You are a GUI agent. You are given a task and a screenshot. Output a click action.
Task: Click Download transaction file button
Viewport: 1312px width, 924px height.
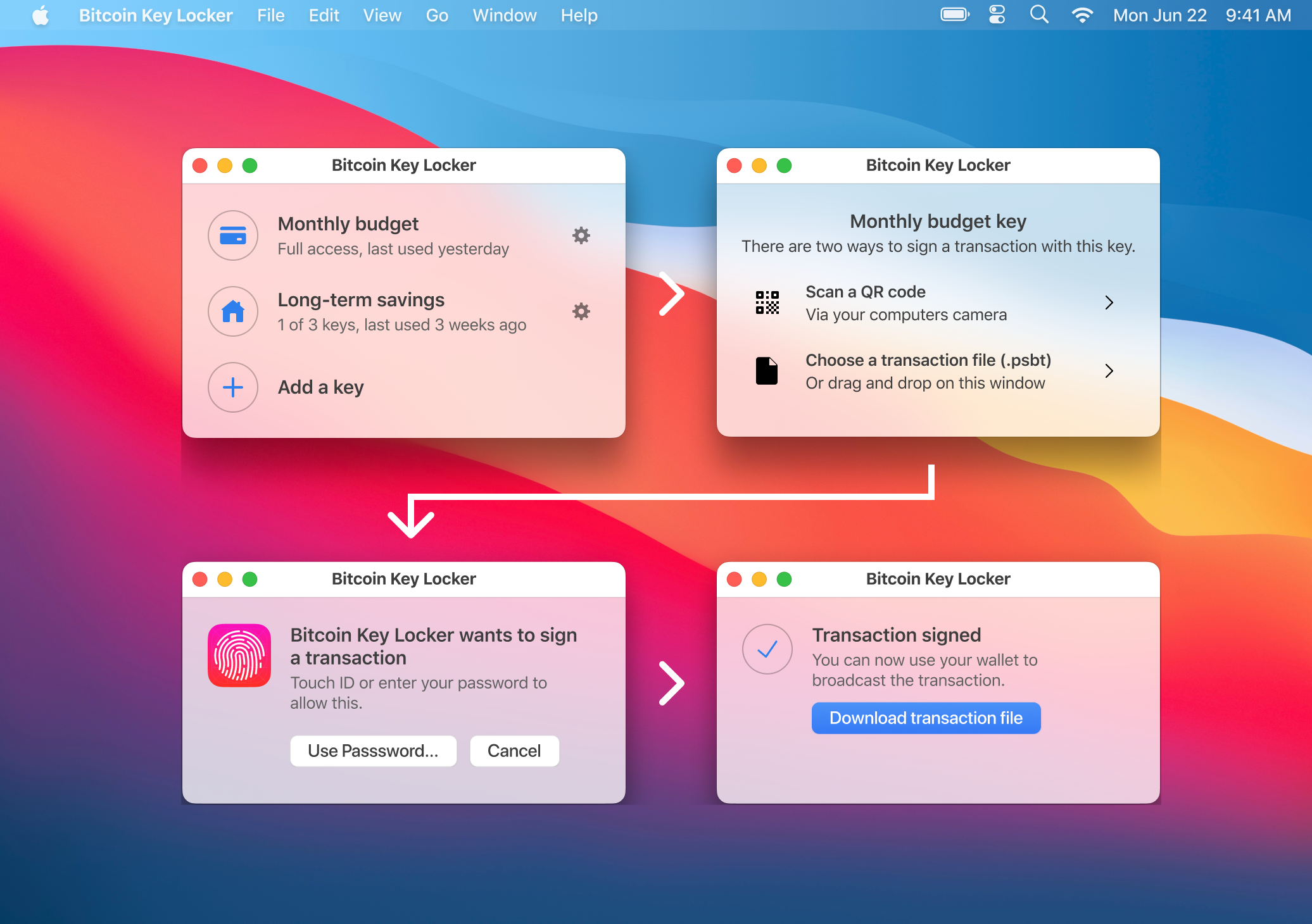(x=926, y=718)
